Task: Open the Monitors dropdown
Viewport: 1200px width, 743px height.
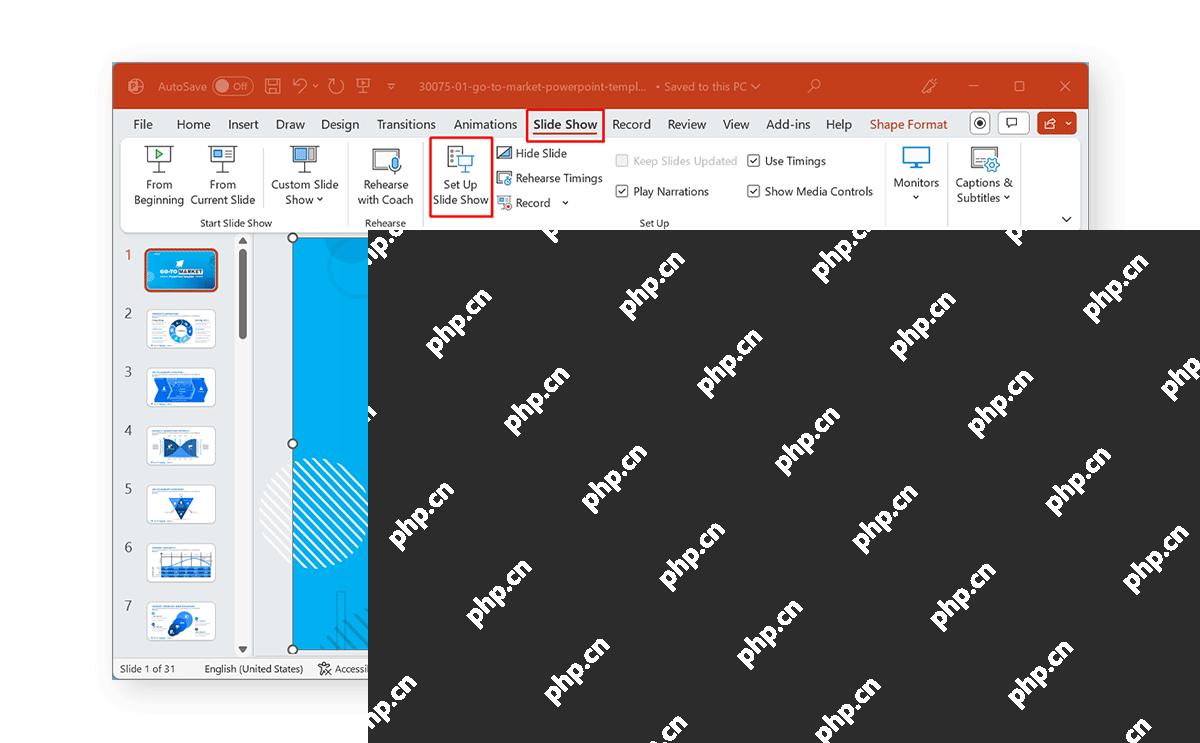Action: [916, 174]
